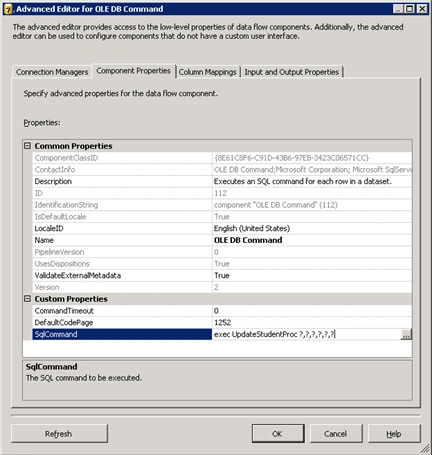The image size is (432, 455).
Task: Click the Custom Properties heading text
Action: 71,299
